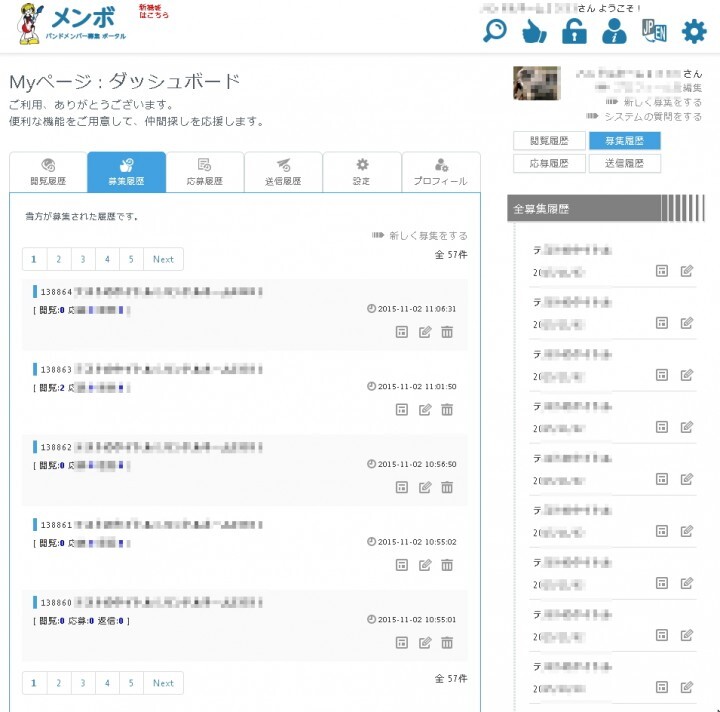Click sidebar 閲覧履歴 button
The width and height of the screenshot is (720, 712).
tap(549, 140)
